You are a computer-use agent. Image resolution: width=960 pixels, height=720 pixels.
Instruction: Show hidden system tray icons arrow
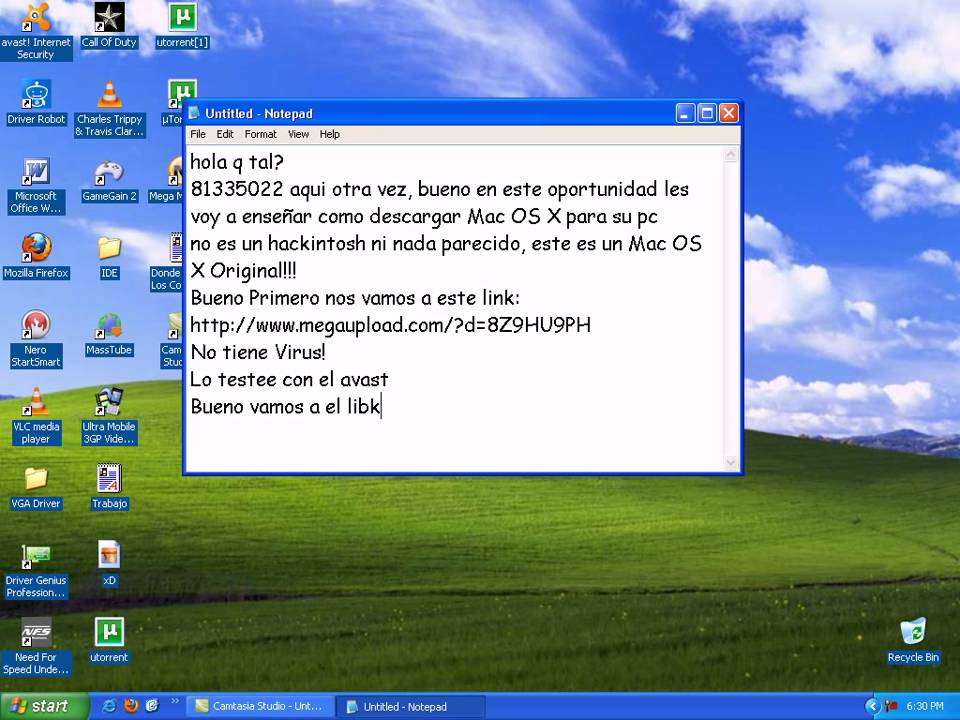[x=872, y=707]
